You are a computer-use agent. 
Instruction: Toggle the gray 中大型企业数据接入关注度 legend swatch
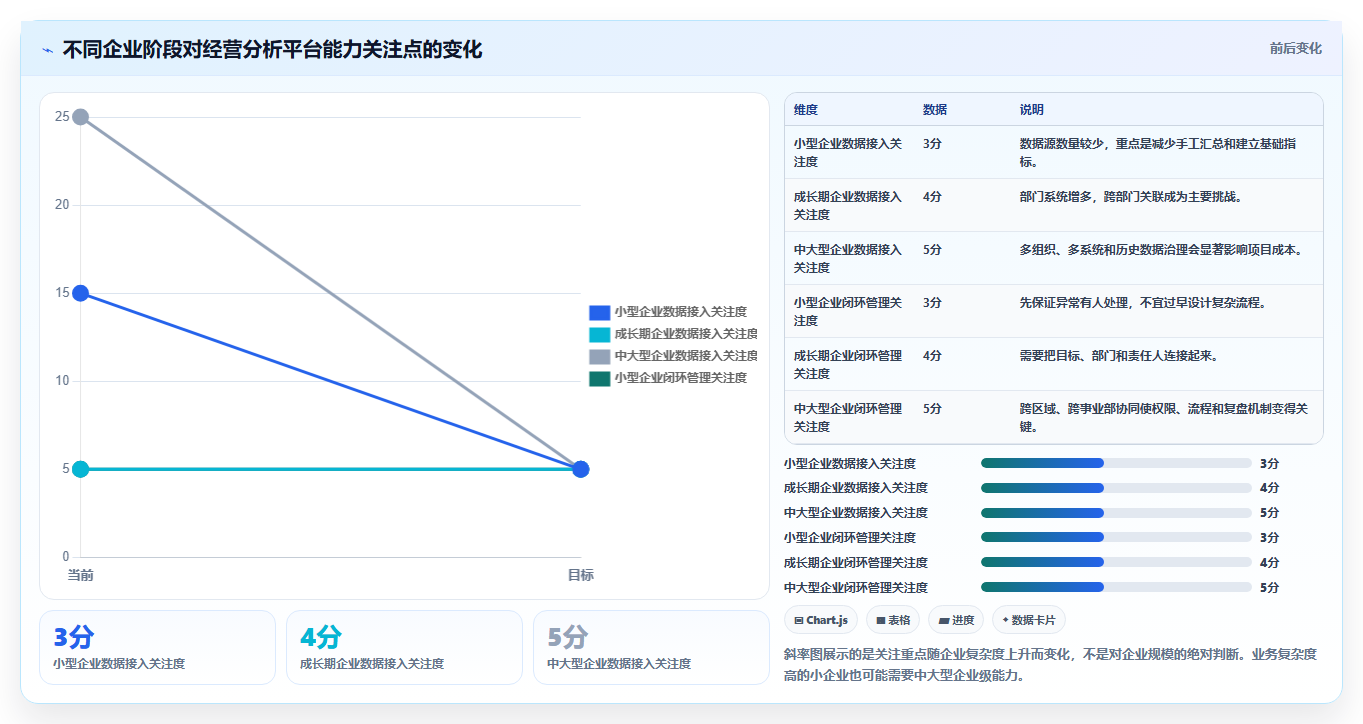click(599, 356)
